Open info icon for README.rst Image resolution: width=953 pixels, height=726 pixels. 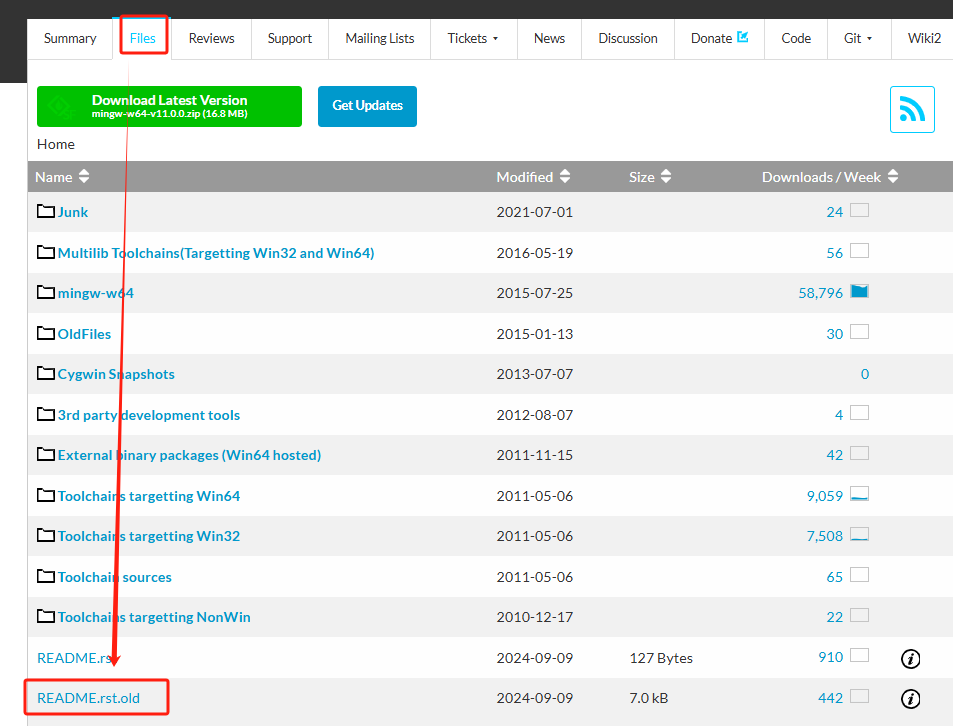pyautogui.click(x=910, y=659)
